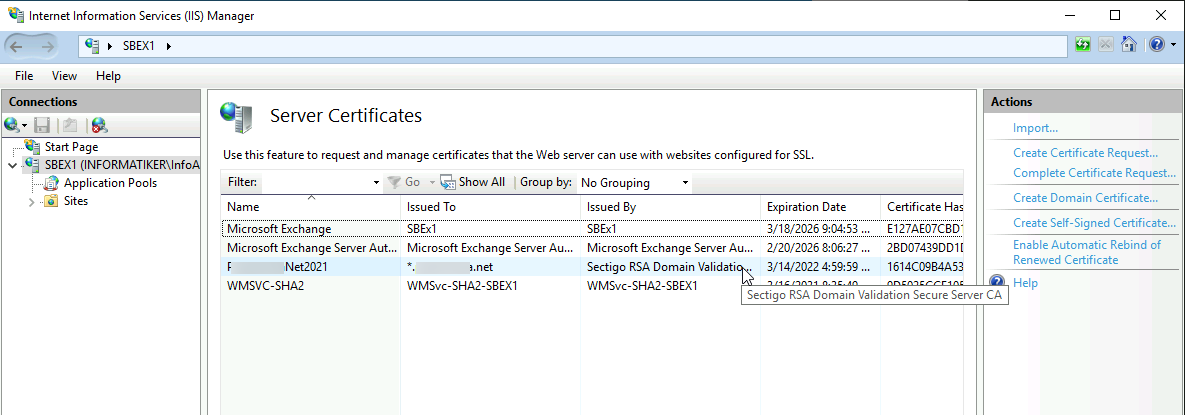Select SBEX1 (INFORMATIKER\InfoA tree node
Viewport: 1185px width, 415px height.
click(x=122, y=165)
